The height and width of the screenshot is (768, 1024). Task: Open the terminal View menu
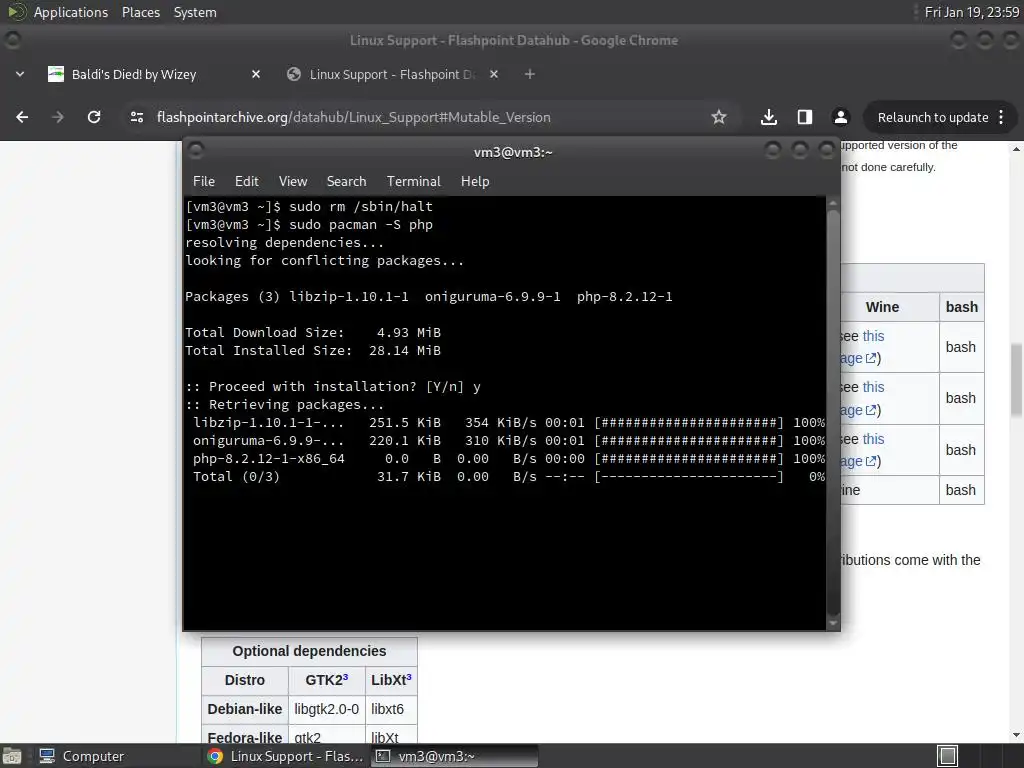coord(293,181)
